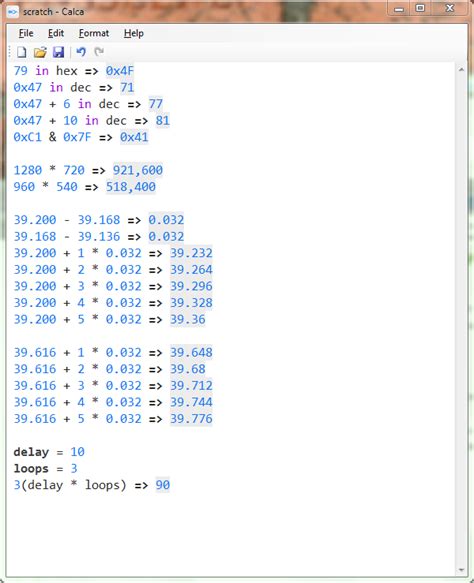The width and height of the screenshot is (474, 583).
Task: Undo the last edit with the toolbar arrow
Action: [x=81, y=52]
